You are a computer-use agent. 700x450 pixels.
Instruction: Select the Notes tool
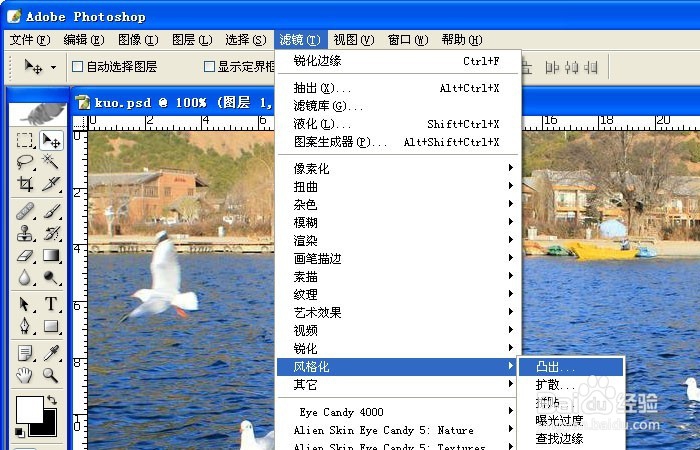(25, 353)
